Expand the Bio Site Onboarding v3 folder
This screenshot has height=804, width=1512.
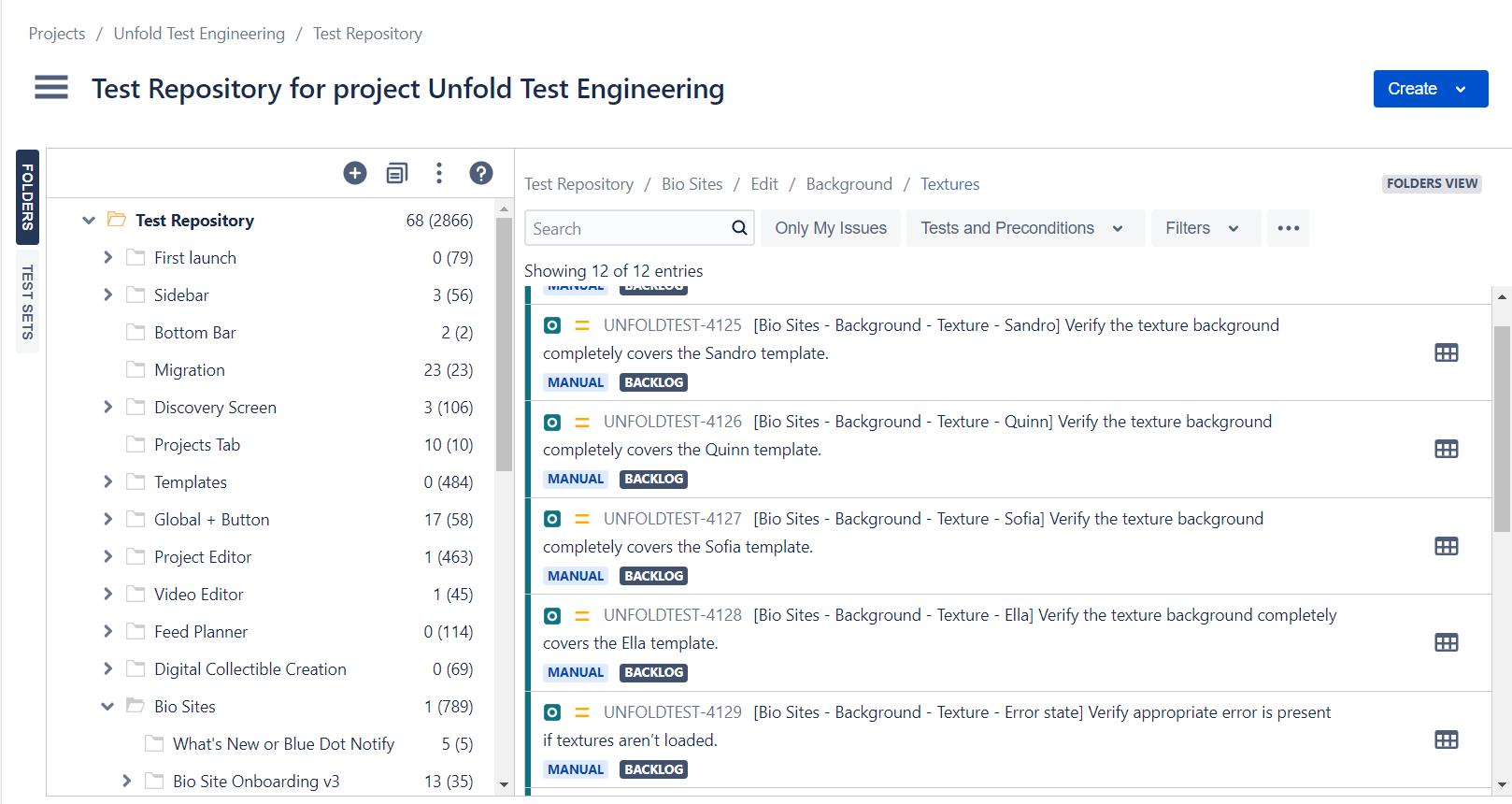tap(126, 781)
